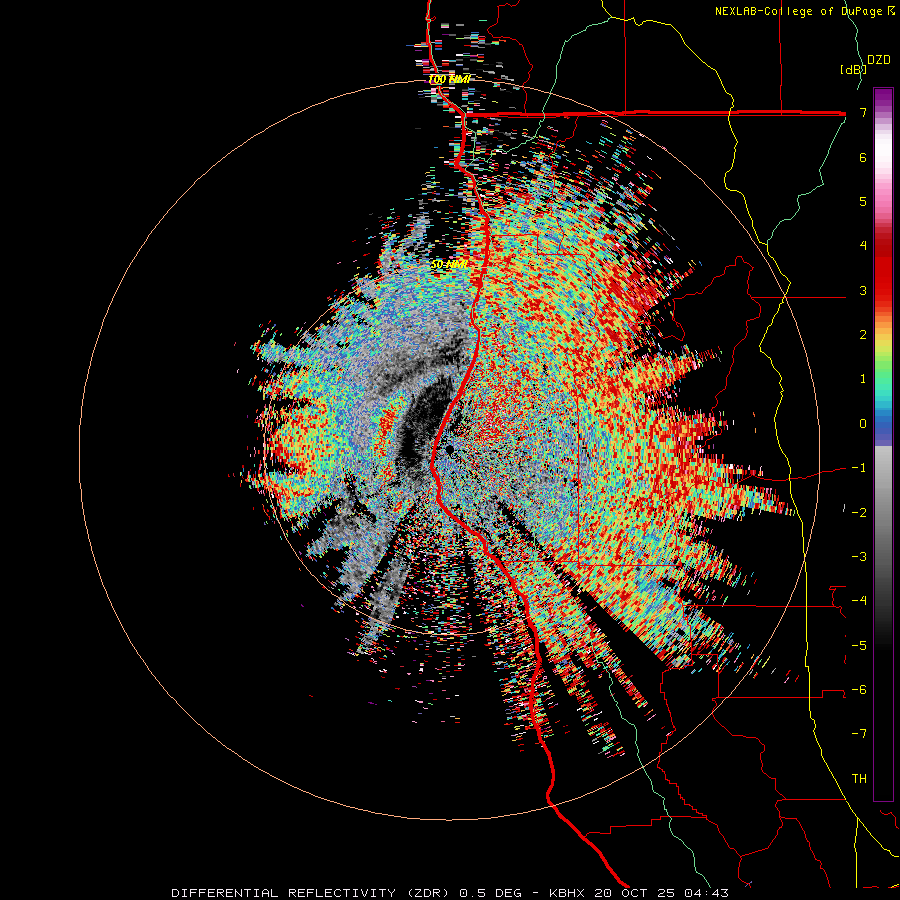Viewport: 900px width, 900px height.
Task: Click the legend value 4
Action: pyautogui.click(x=863, y=246)
